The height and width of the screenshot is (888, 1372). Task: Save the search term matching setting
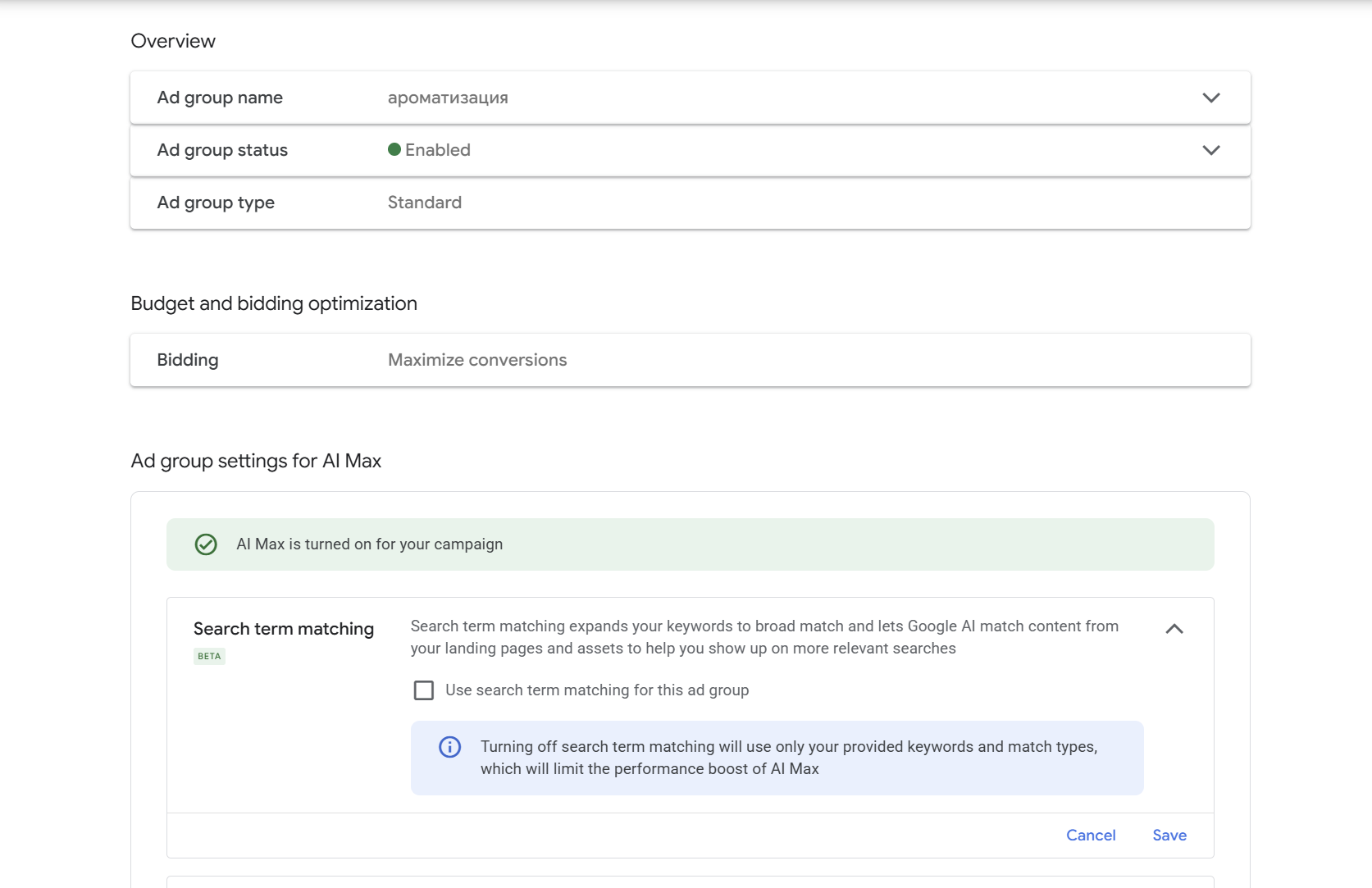coord(1169,835)
